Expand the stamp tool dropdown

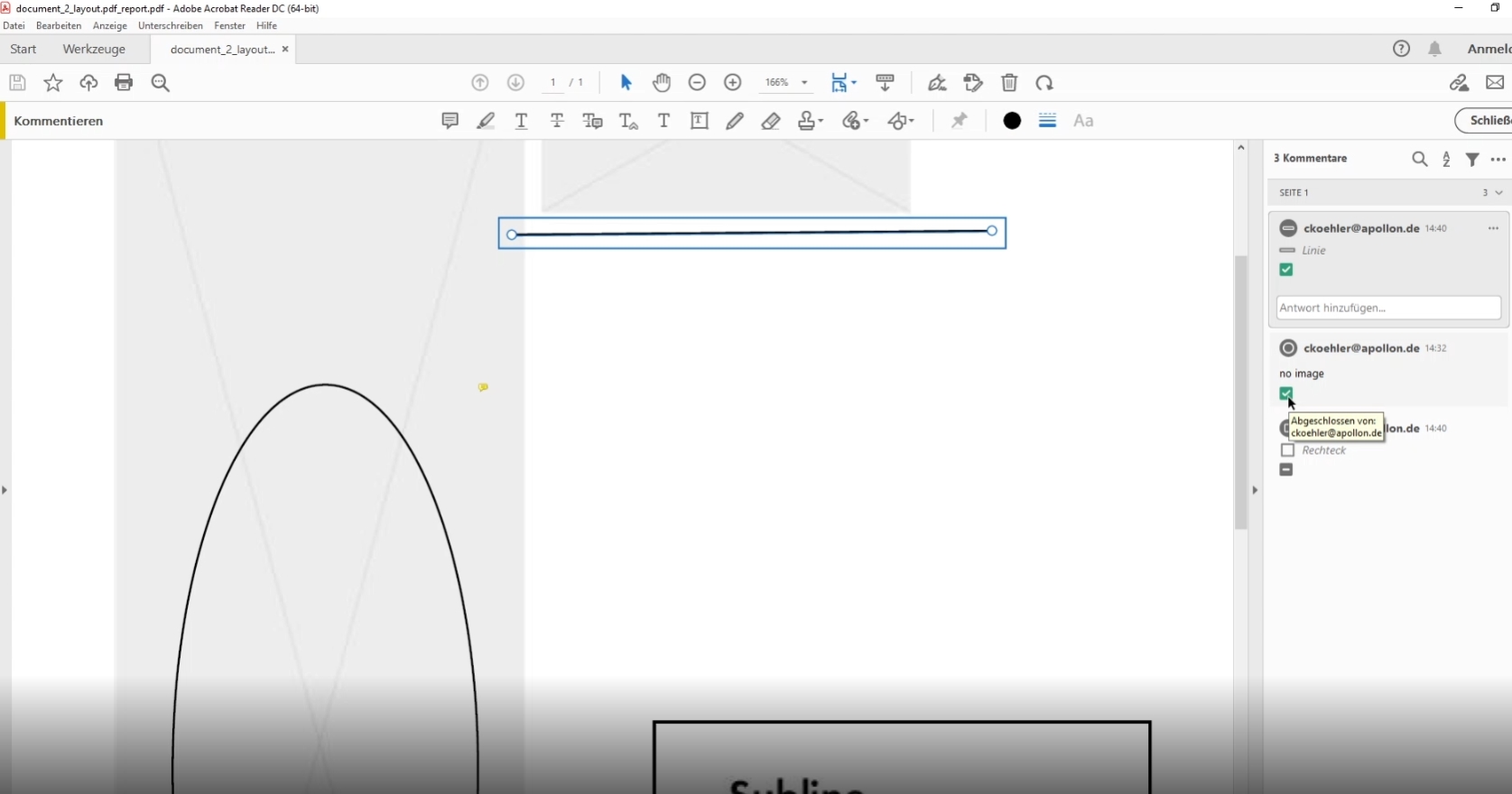[821, 121]
